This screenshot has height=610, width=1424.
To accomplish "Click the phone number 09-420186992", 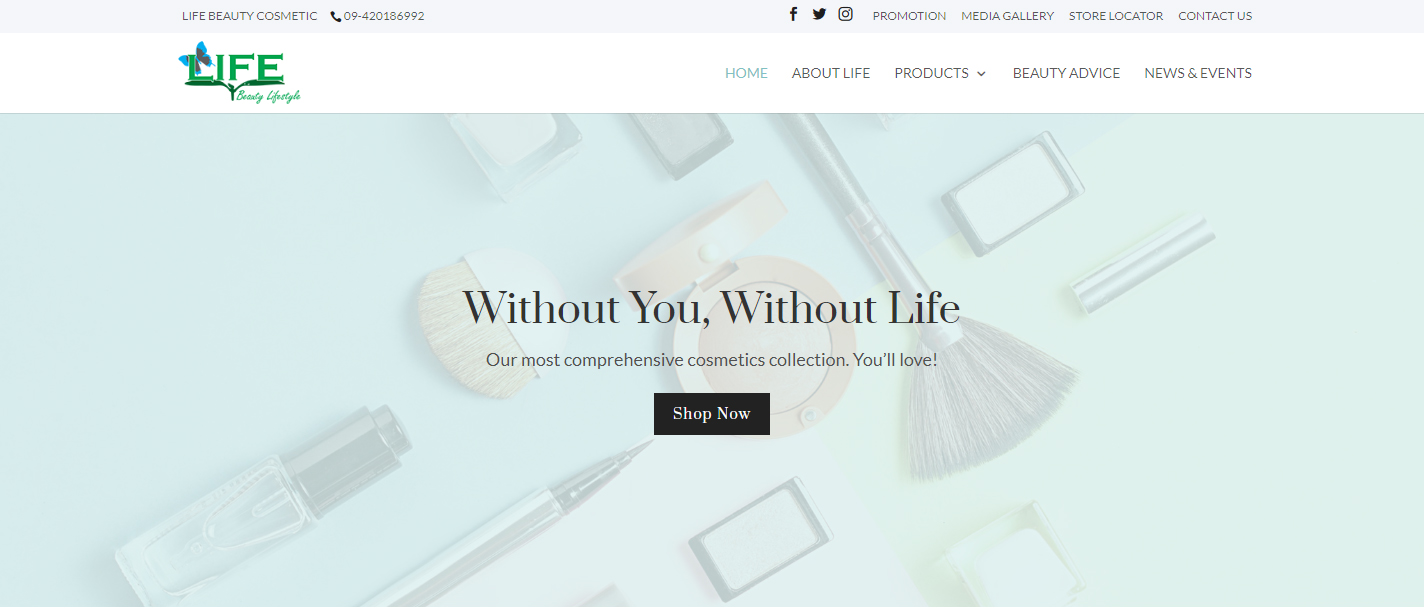I will coord(384,16).
